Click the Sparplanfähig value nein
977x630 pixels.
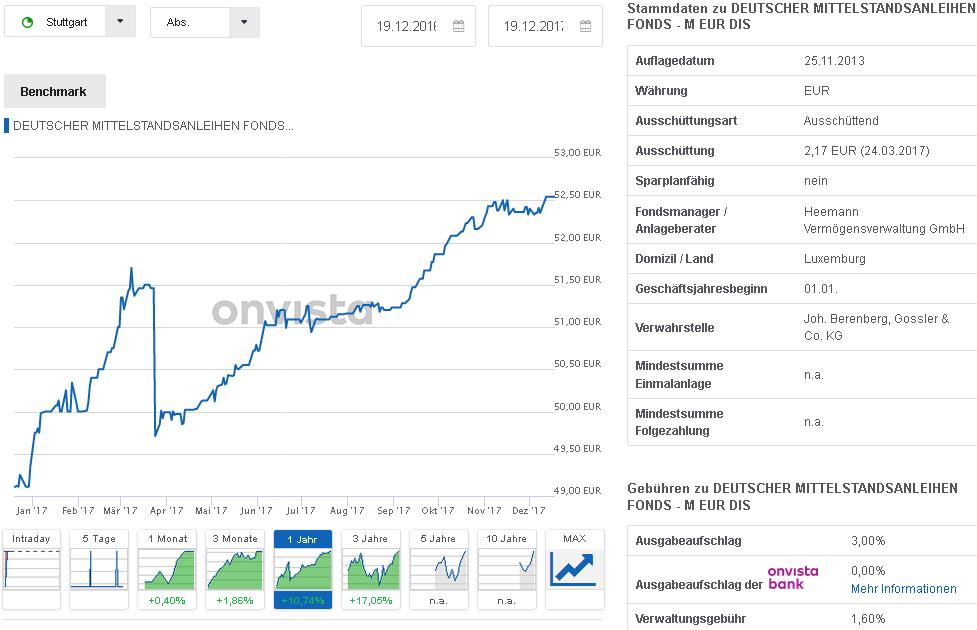click(816, 181)
